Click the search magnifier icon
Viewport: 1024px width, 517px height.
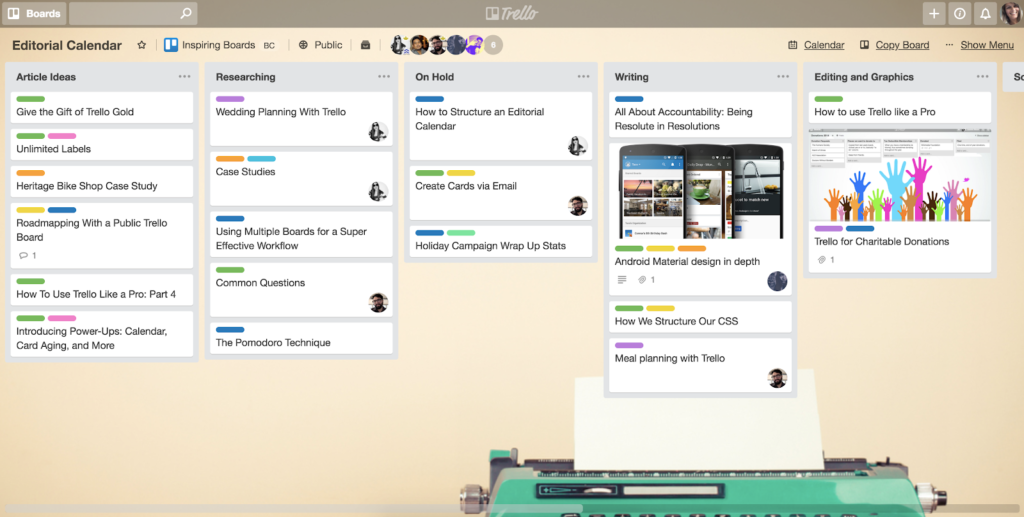(x=185, y=13)
